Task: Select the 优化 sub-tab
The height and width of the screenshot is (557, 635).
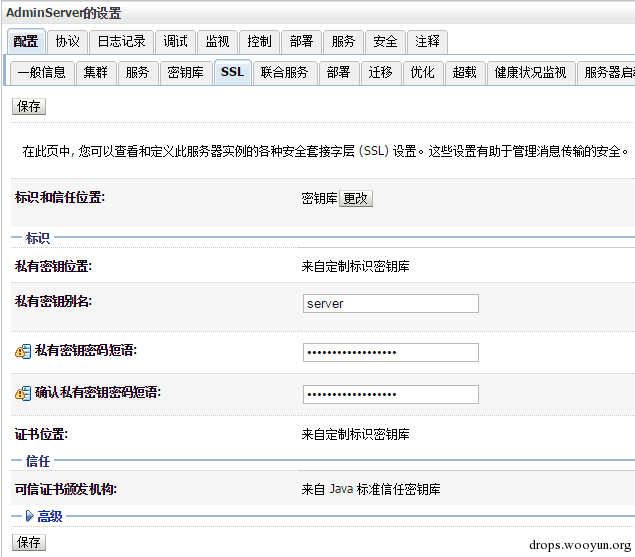Action: coord(423,73)
